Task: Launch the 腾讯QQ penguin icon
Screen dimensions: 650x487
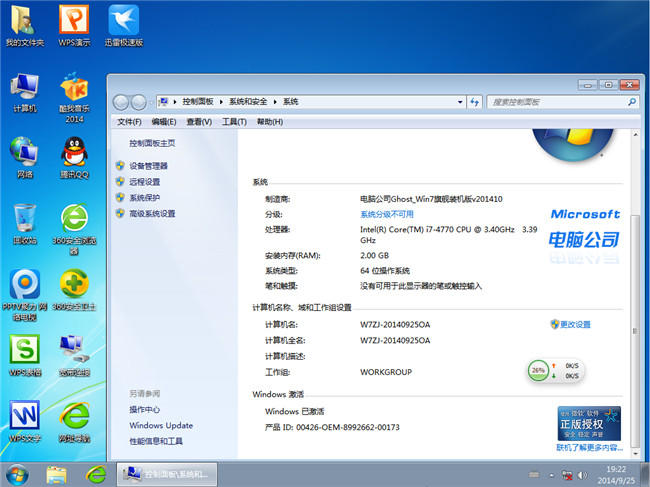Action: pos(74,157)
